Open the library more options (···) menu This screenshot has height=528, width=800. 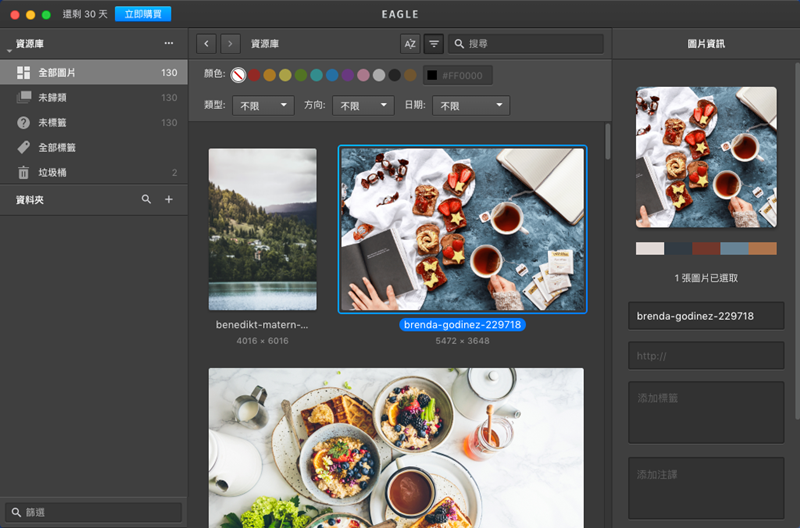[x=169, y=44]
